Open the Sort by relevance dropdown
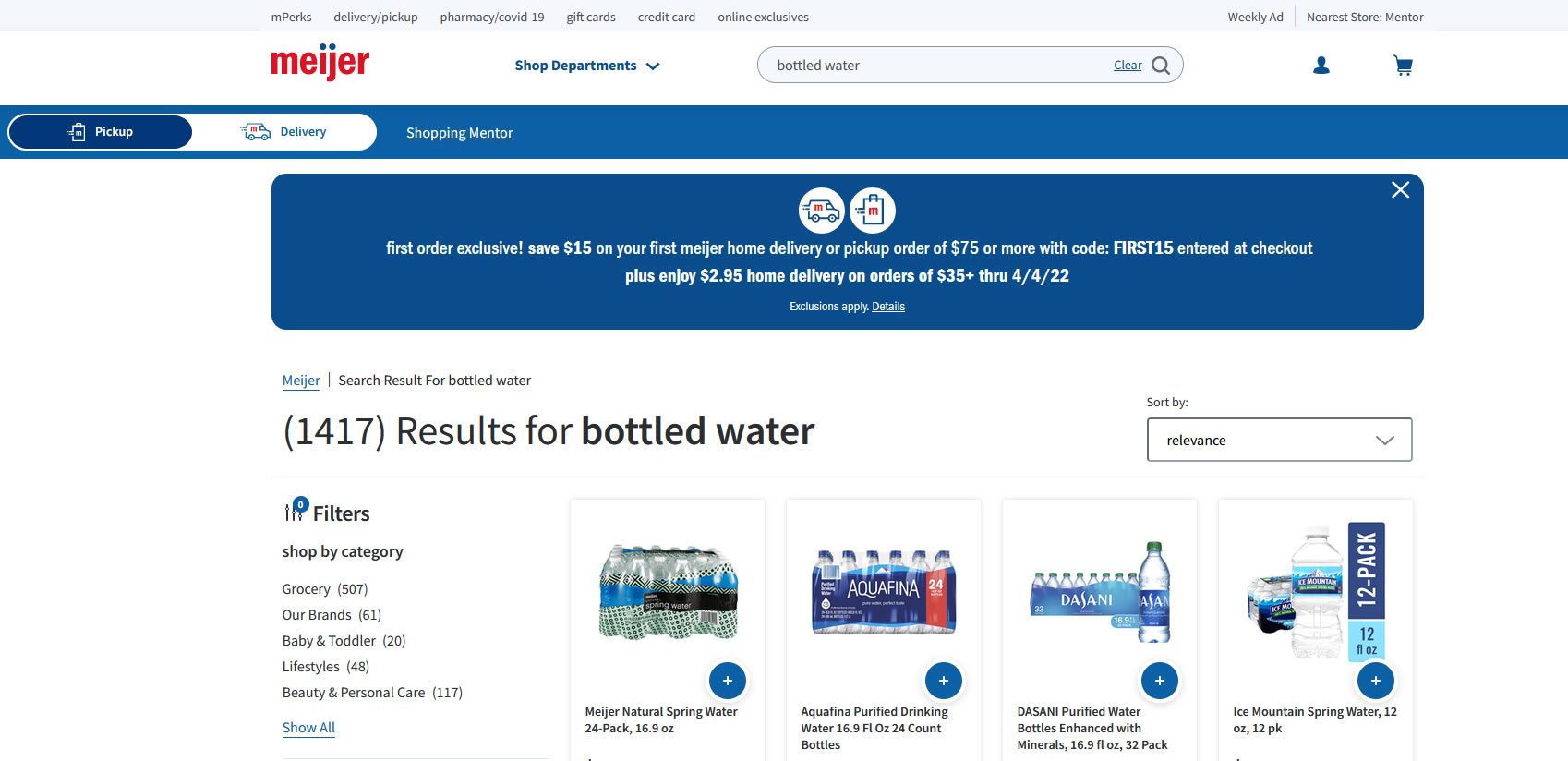1568x761 pixels. click(x=1279, y=440)
